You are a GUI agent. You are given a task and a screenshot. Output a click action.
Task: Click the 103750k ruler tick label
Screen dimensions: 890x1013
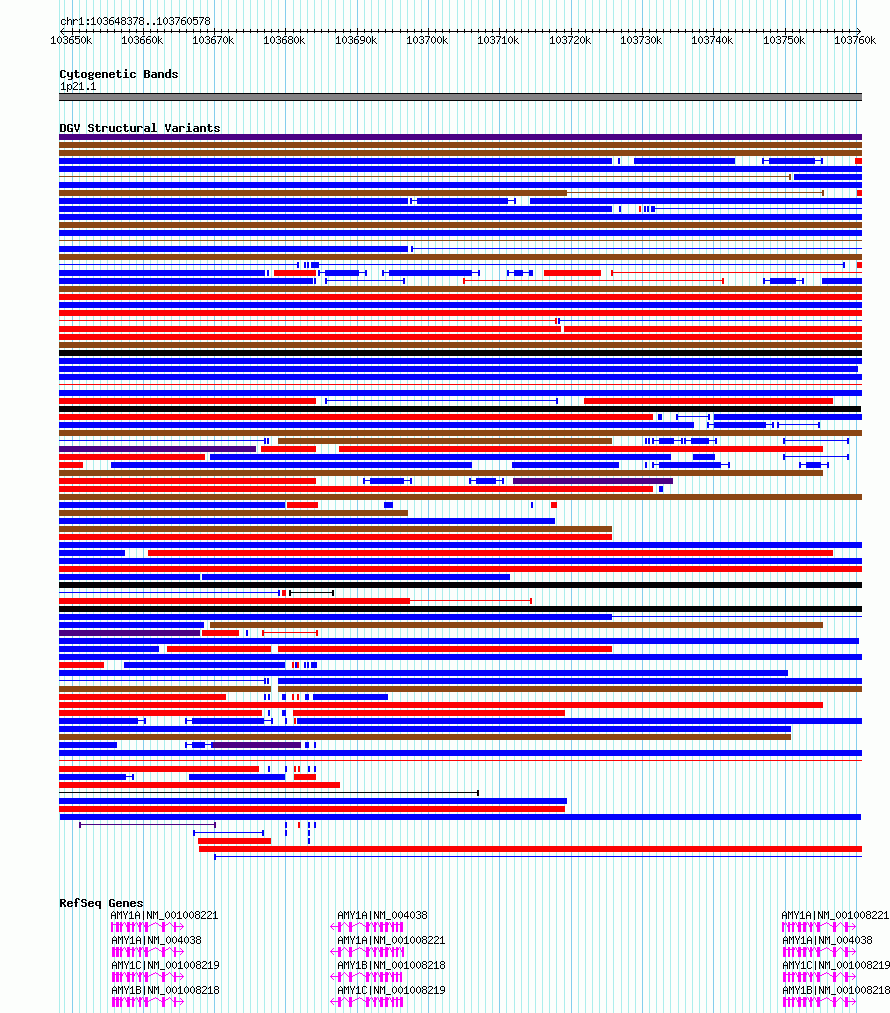(784, 40)
